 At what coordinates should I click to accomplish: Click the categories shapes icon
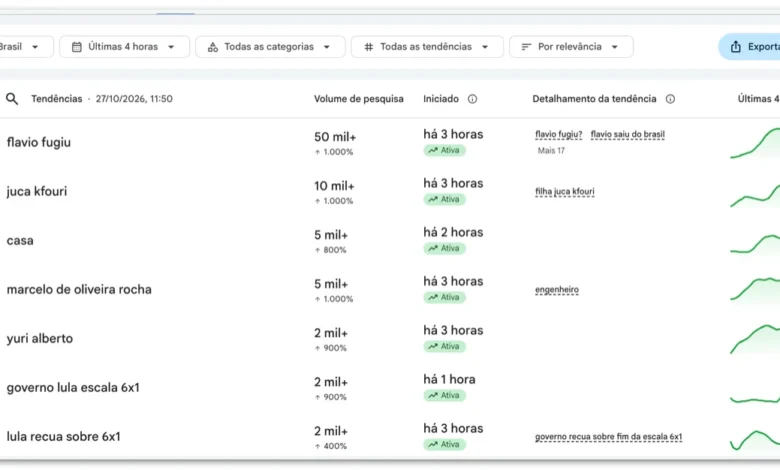[x=213, y=47]
